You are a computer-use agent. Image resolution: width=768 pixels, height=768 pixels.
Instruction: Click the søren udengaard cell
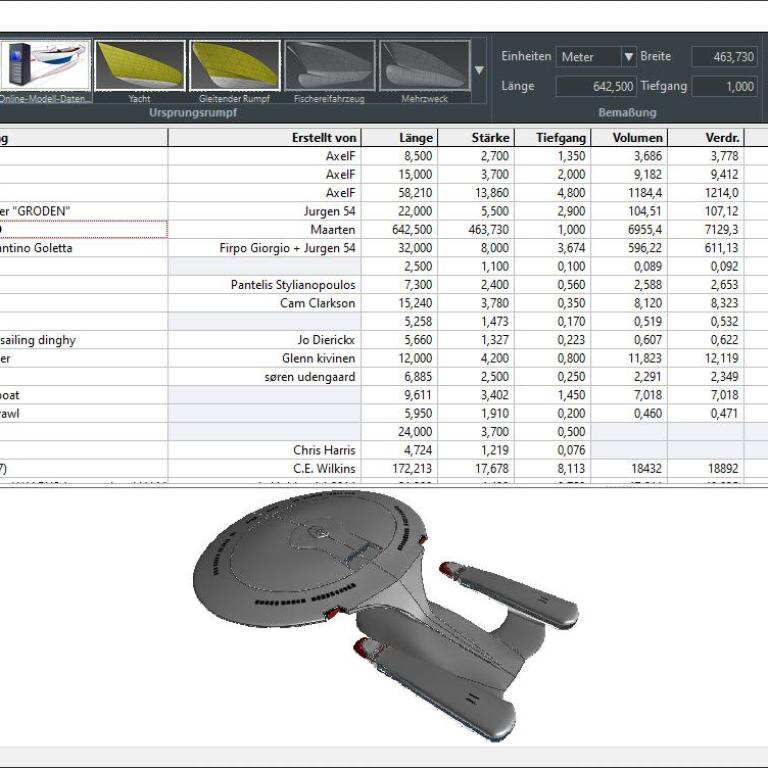coord(264,377)
